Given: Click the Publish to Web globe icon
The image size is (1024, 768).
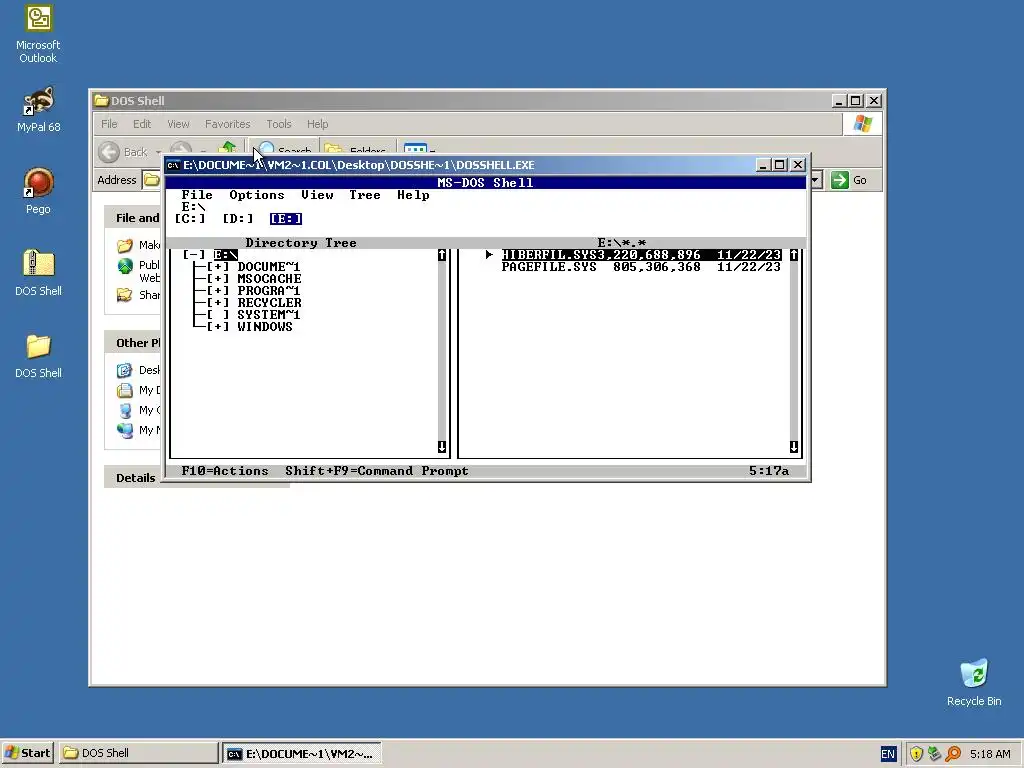Looking at the screenshot, I should click(125, 266).
